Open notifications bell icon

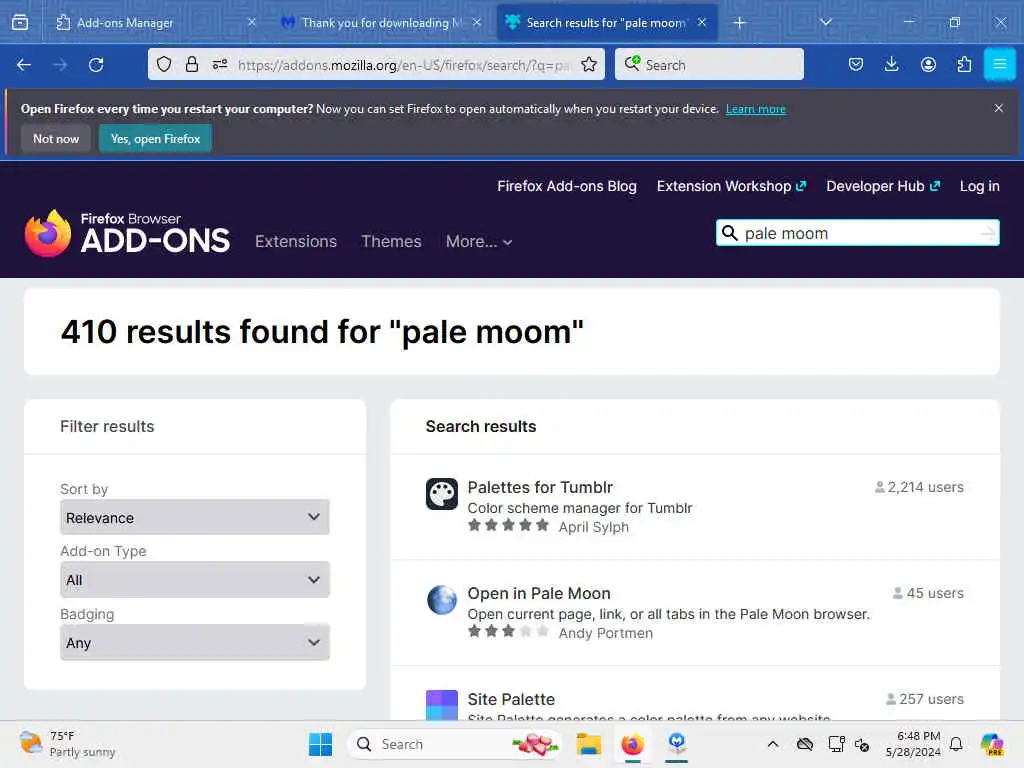coord(956,744)
